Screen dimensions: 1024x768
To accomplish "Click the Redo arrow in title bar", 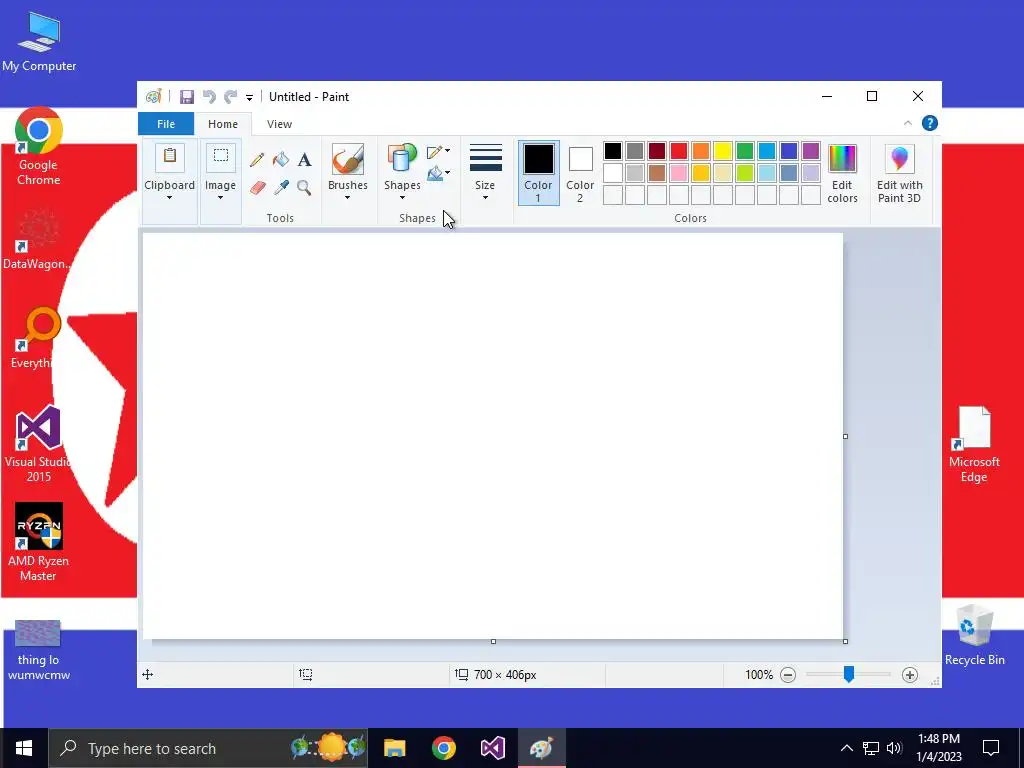I will tap(230, 97).
